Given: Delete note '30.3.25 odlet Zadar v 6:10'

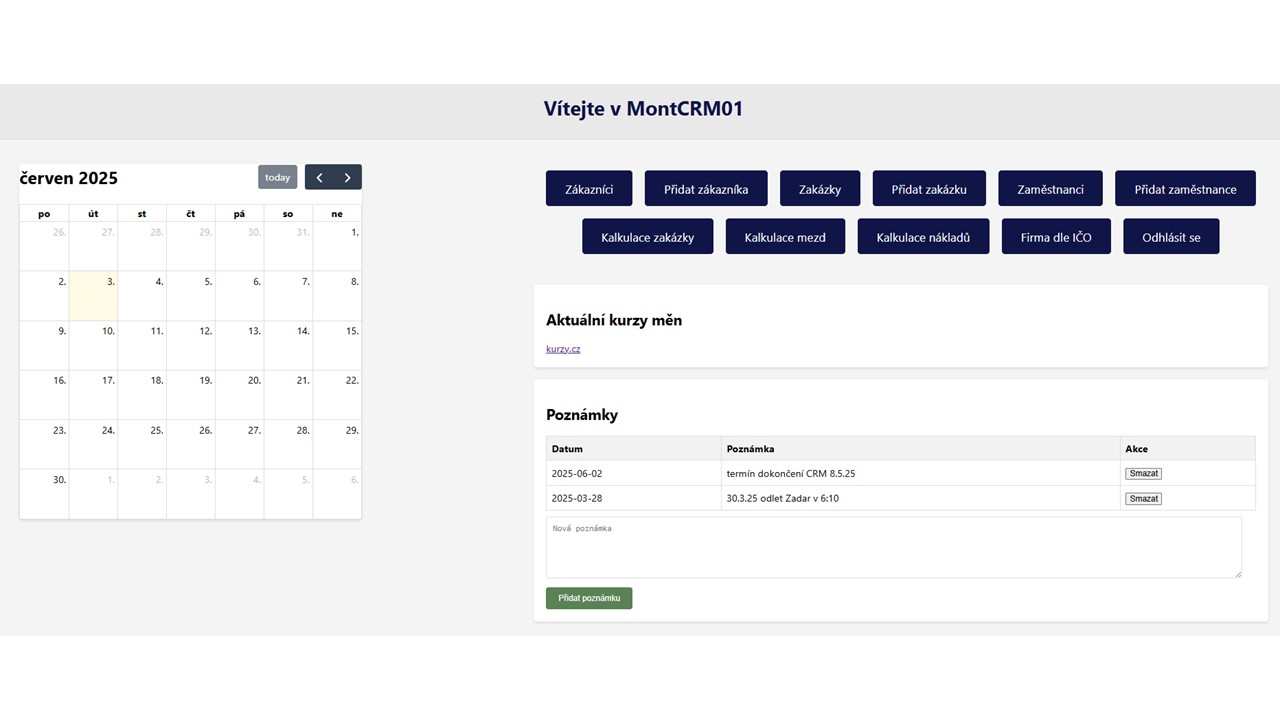Looking at the screenshot, I should click(x=1143, y=498).
